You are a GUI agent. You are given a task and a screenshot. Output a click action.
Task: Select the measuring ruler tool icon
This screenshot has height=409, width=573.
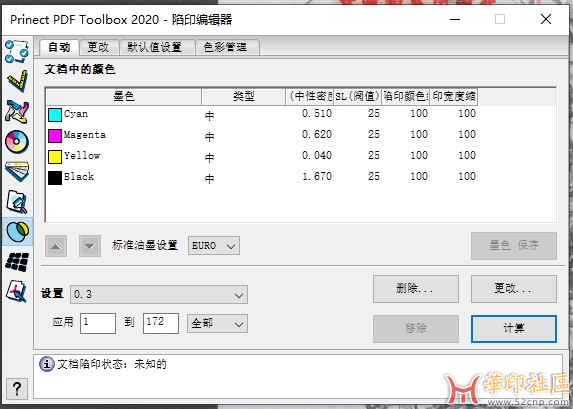tap(17, 81)
